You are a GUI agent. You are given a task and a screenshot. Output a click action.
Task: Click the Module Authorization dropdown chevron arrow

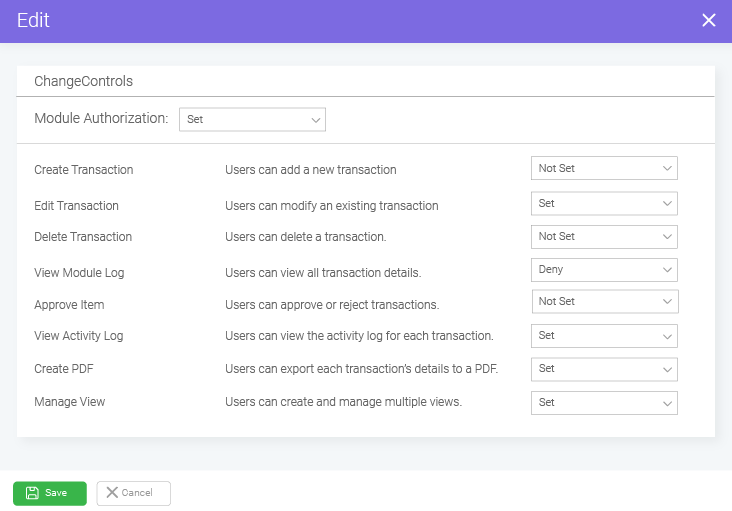[316, 120]
